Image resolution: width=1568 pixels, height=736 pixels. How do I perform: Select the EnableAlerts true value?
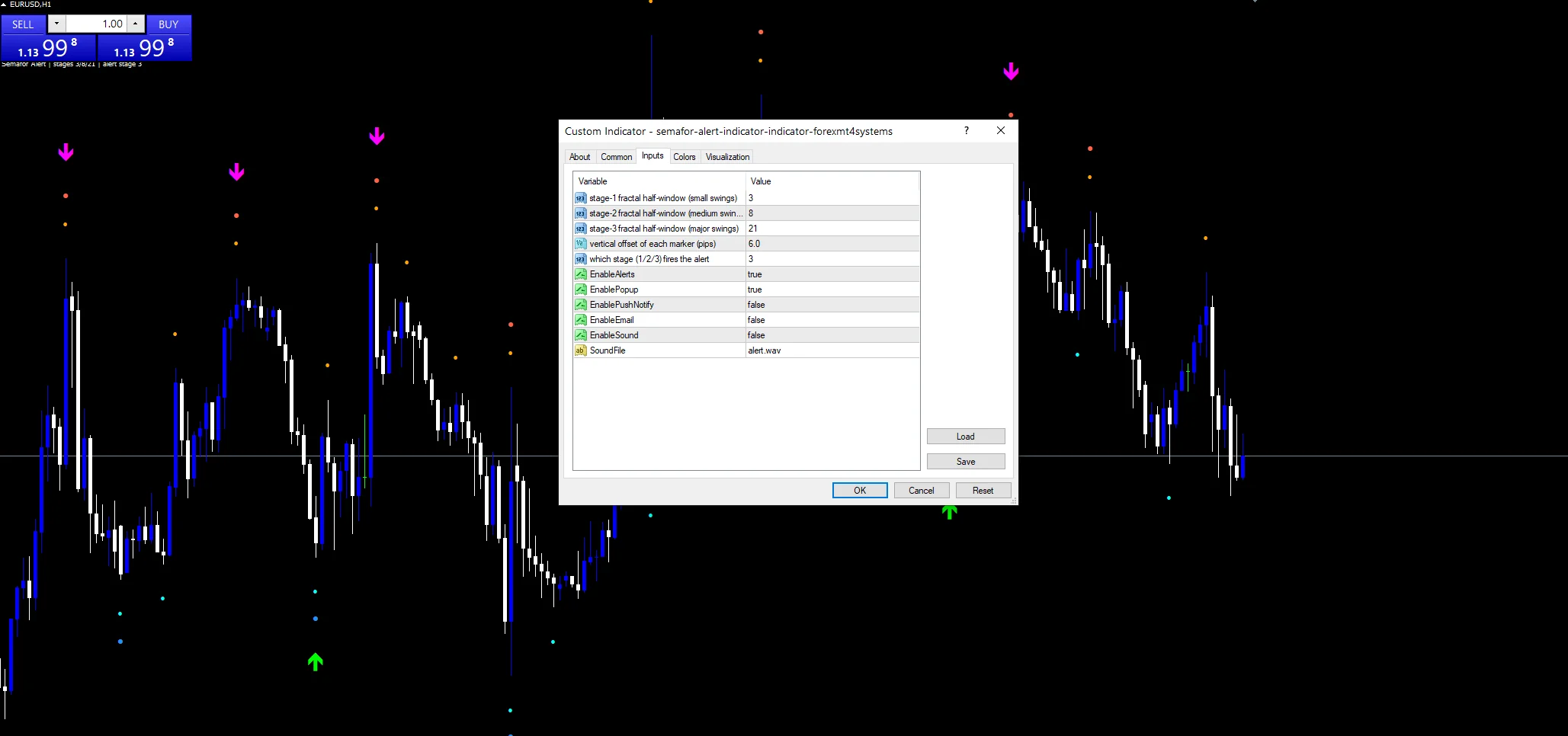pyautogui.click(x=832, y=274)
